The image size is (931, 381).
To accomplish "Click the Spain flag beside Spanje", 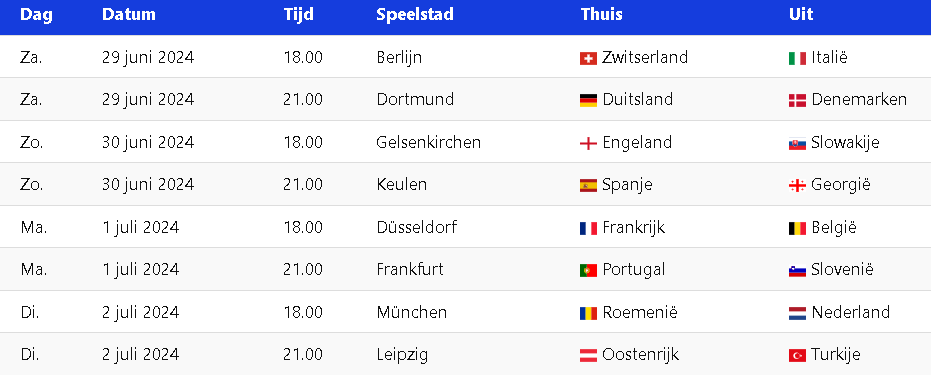I will coord(588,186).
